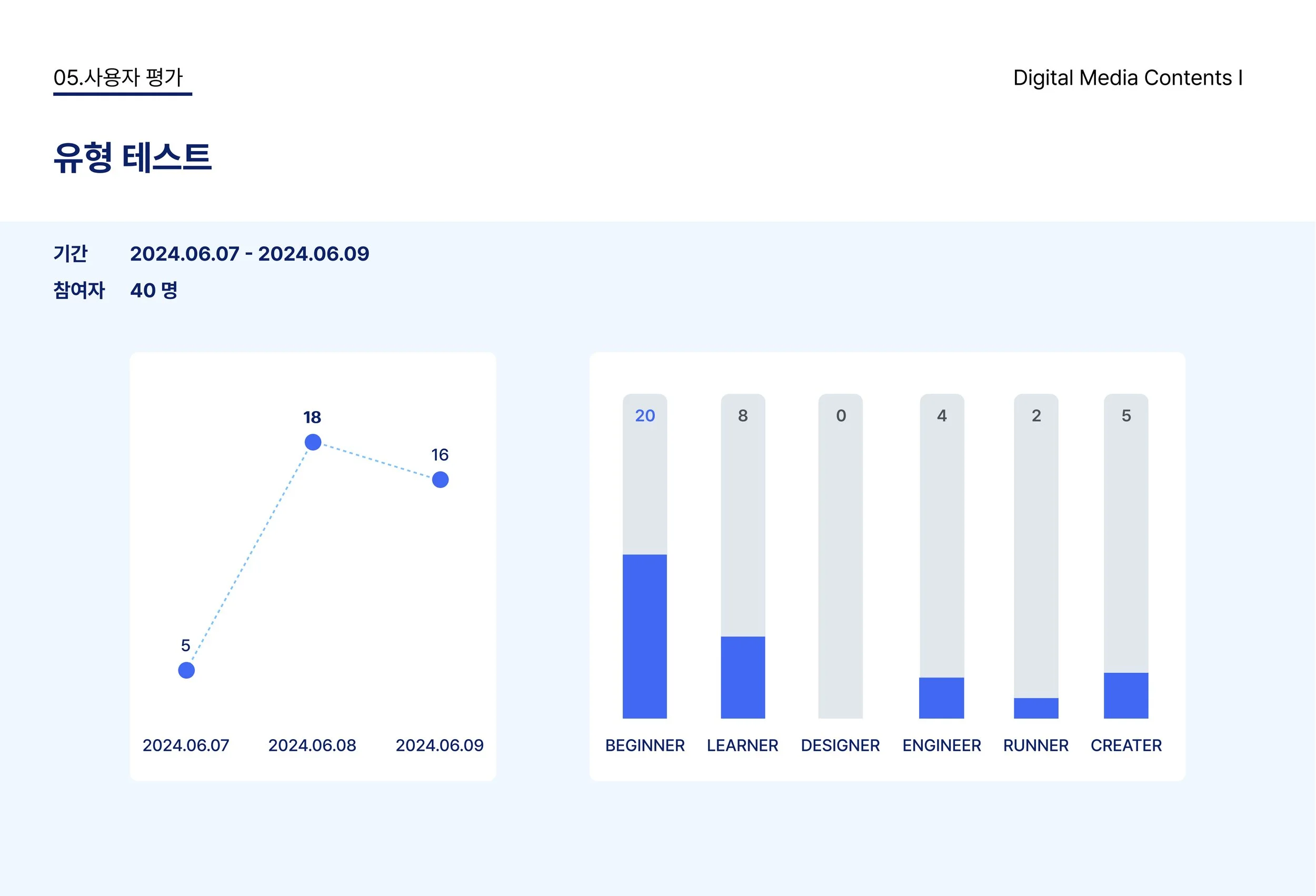Click the 기간 label
The width and height of the screenshot is (1316, 896).
point(71,253)
